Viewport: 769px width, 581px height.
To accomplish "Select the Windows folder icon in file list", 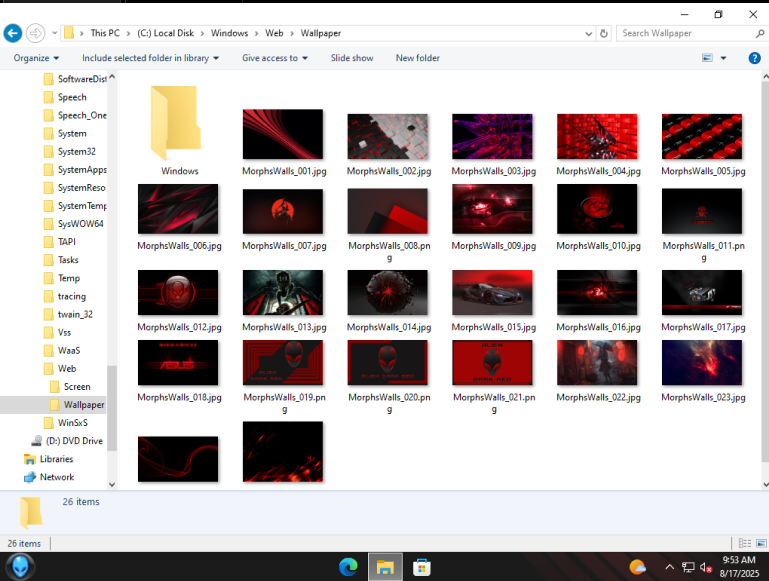I will tap(175, 123).
